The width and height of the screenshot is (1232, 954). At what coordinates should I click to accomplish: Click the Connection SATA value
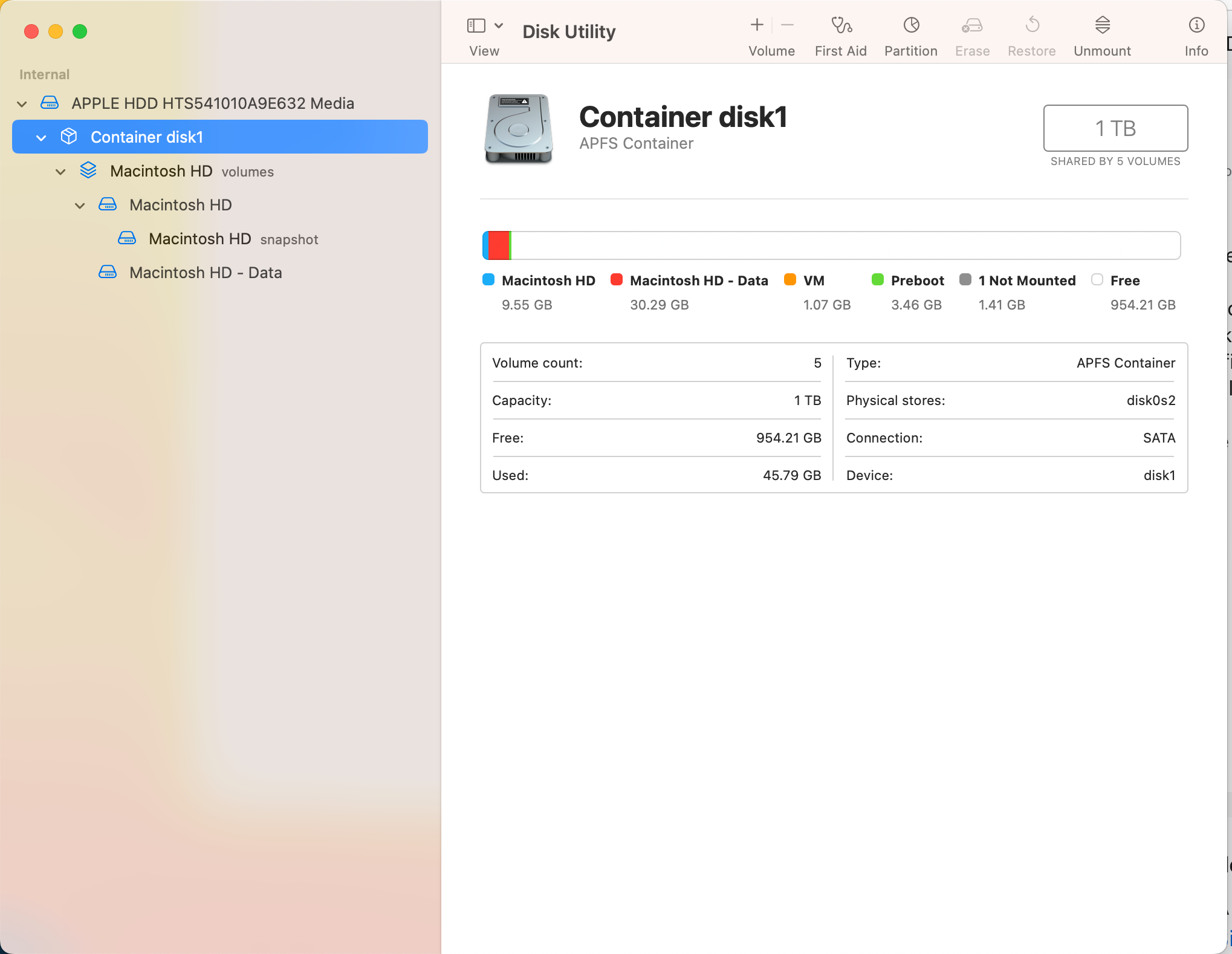[x=1159, y=438]
